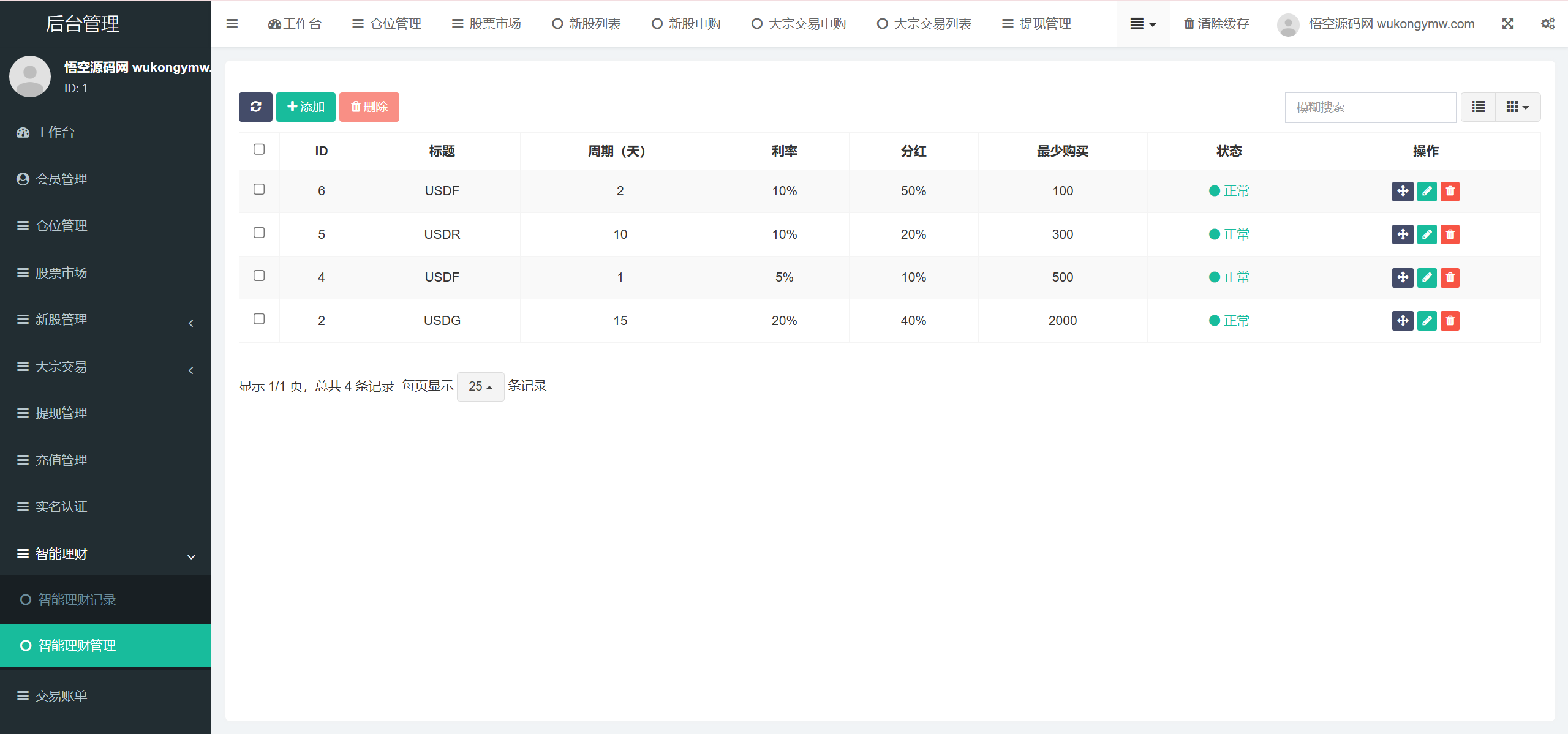Image resolution: width=1568 pixels, height=734 pixels.
Task: Click drag-move icon for ID 6 row
Action: pyautogui.click(x=1402, y=191)
